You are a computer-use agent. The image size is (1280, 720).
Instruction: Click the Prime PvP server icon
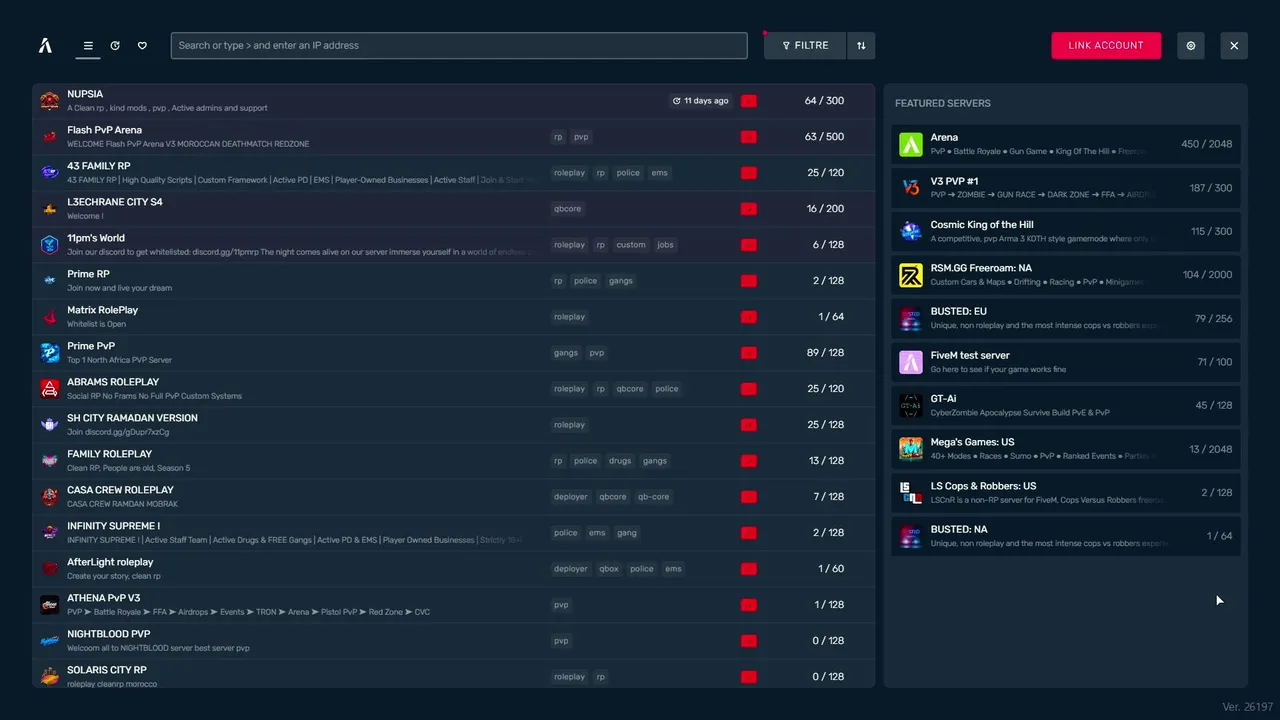pos(50,353)
